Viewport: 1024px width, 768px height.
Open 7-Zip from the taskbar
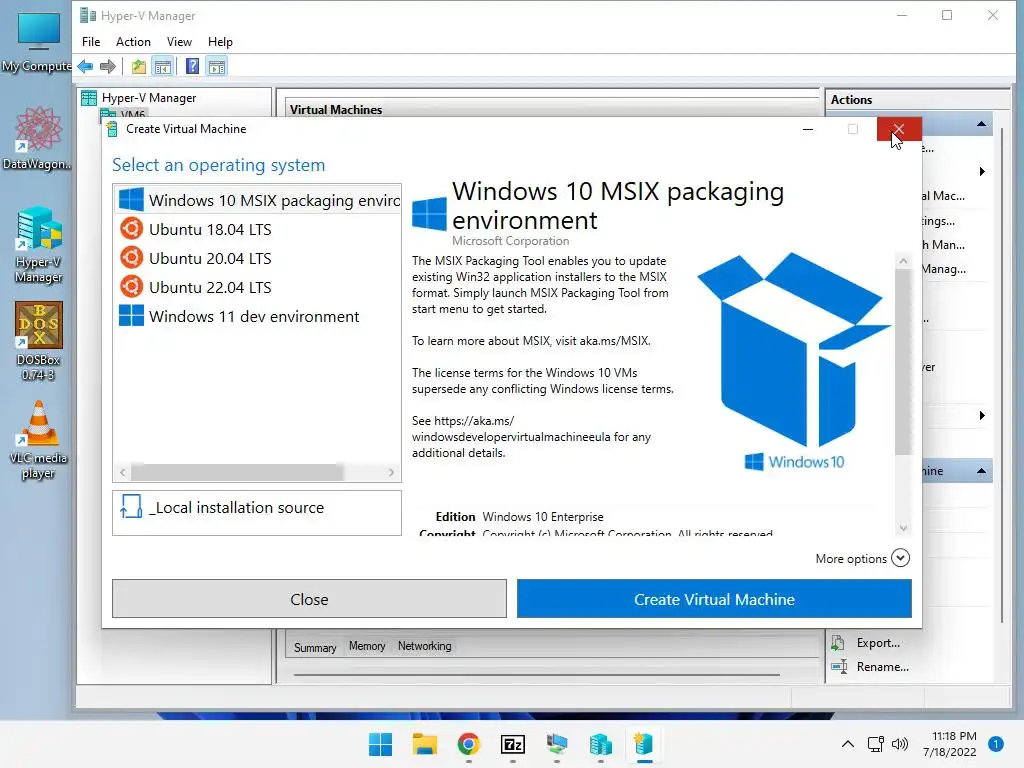pyautogui.click(x=513, y=744)
